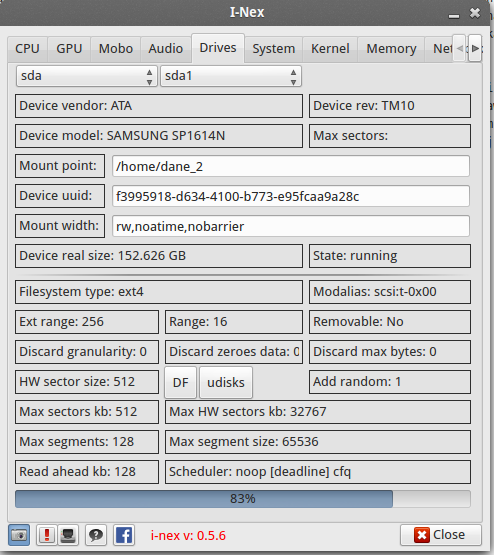Click the rw,noatime,nobarrier mount options field
The image size is (494, 555).
click(x=291, y=226)
